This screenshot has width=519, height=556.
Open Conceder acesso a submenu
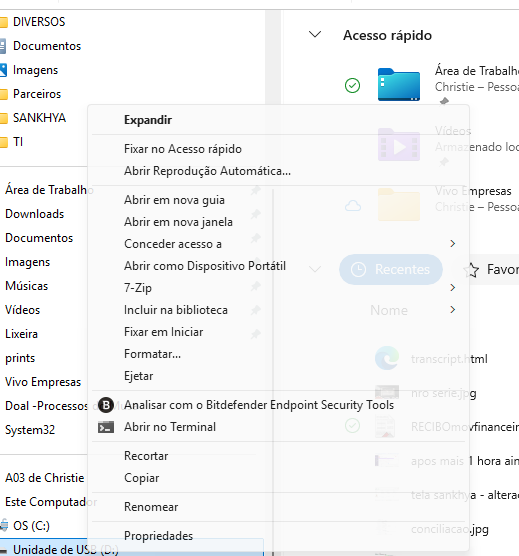click(x=173, y=244)
